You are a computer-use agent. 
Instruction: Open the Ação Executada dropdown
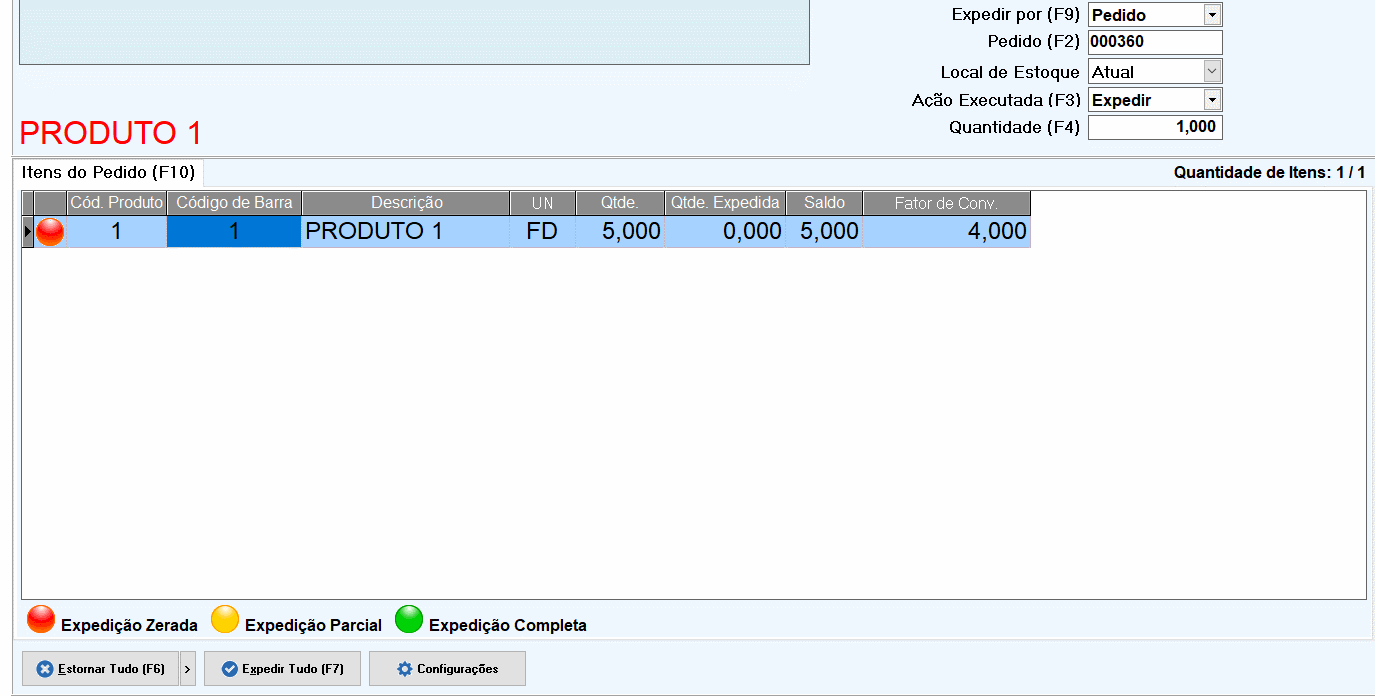click(x=1212, y=100)
